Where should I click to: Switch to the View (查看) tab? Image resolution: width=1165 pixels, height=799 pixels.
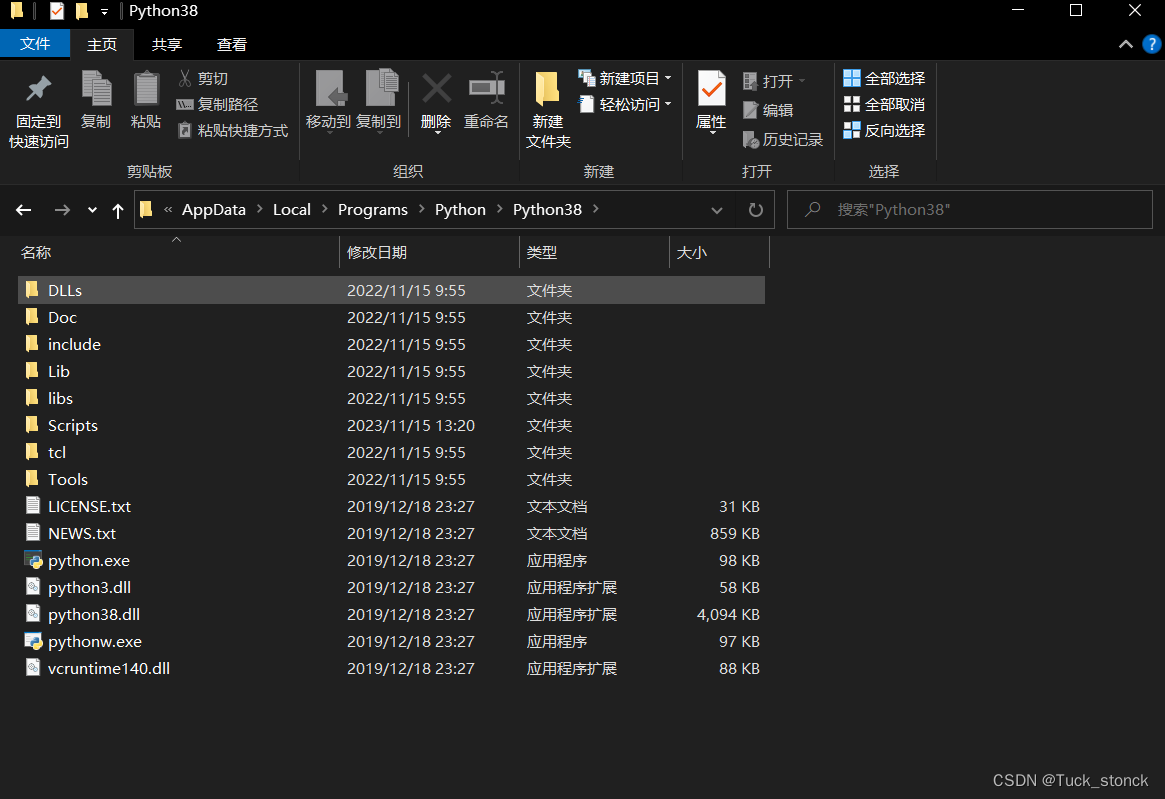click(x=231, y=45)
